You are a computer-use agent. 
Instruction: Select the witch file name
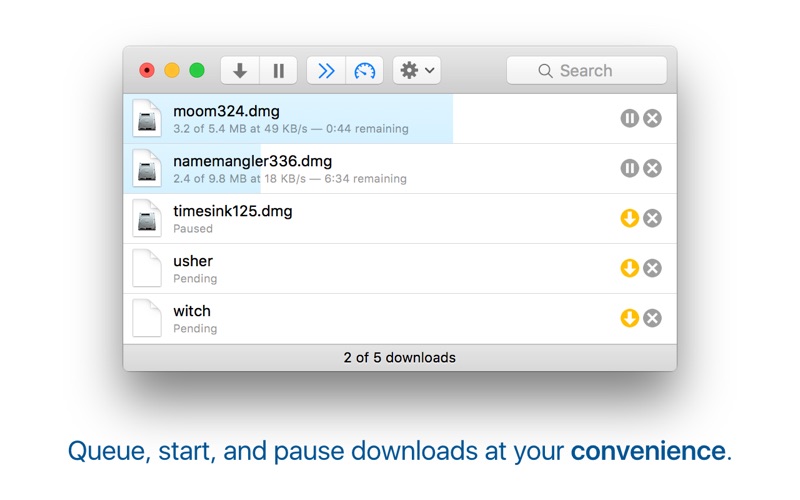tap(192, 311)
